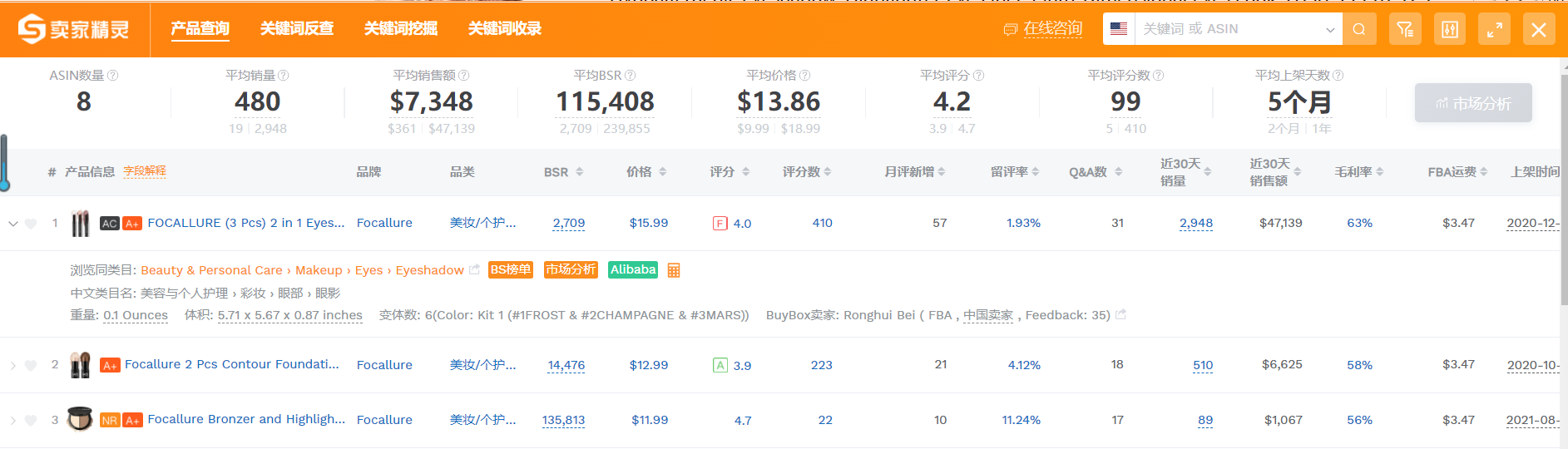This screenshot has width=1568, height=449.
Task: Click the US flag marketplace icon
Action: tap(1119, 29)
